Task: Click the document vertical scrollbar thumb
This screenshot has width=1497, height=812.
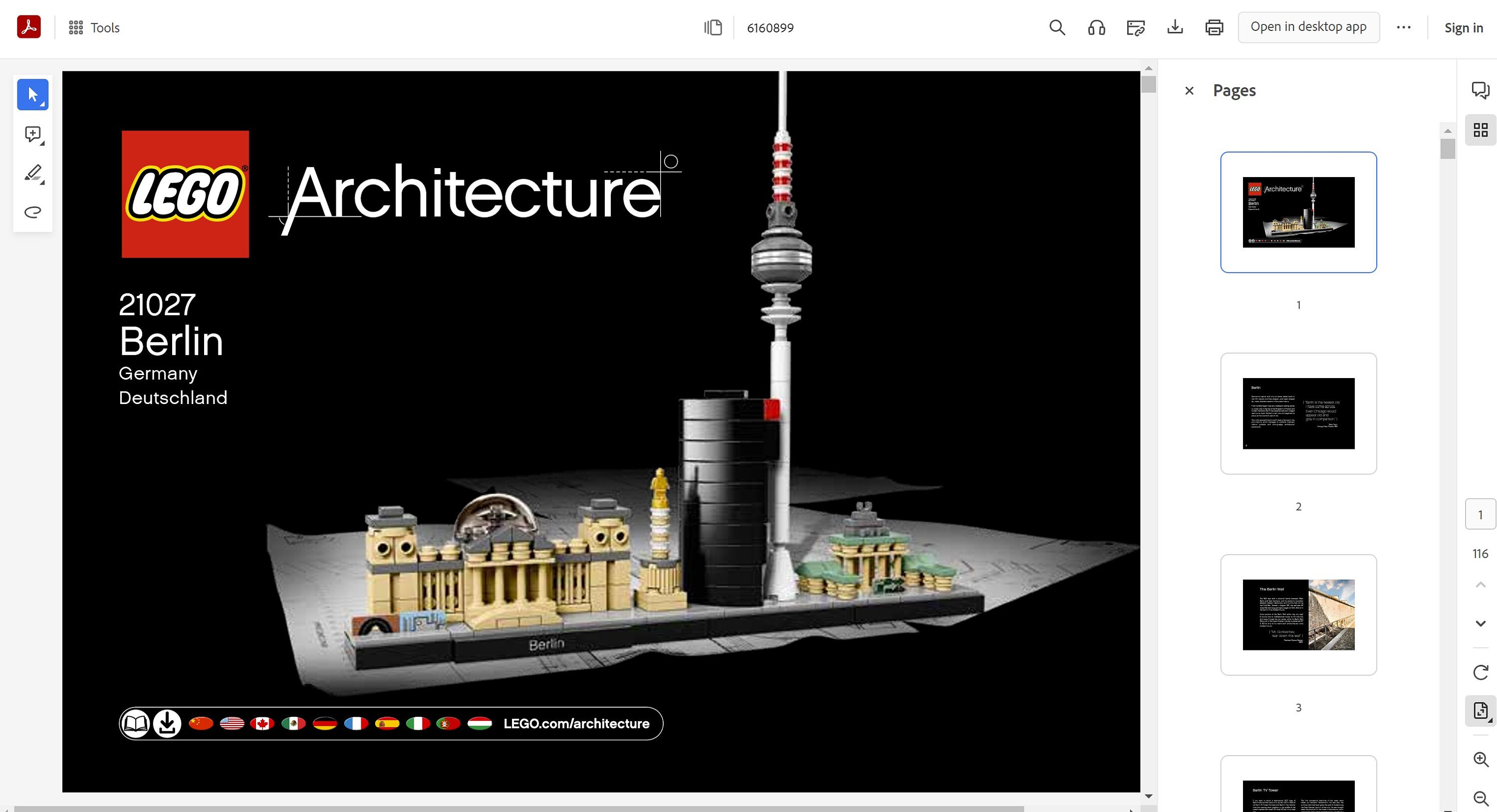Action: point(1148,84)
